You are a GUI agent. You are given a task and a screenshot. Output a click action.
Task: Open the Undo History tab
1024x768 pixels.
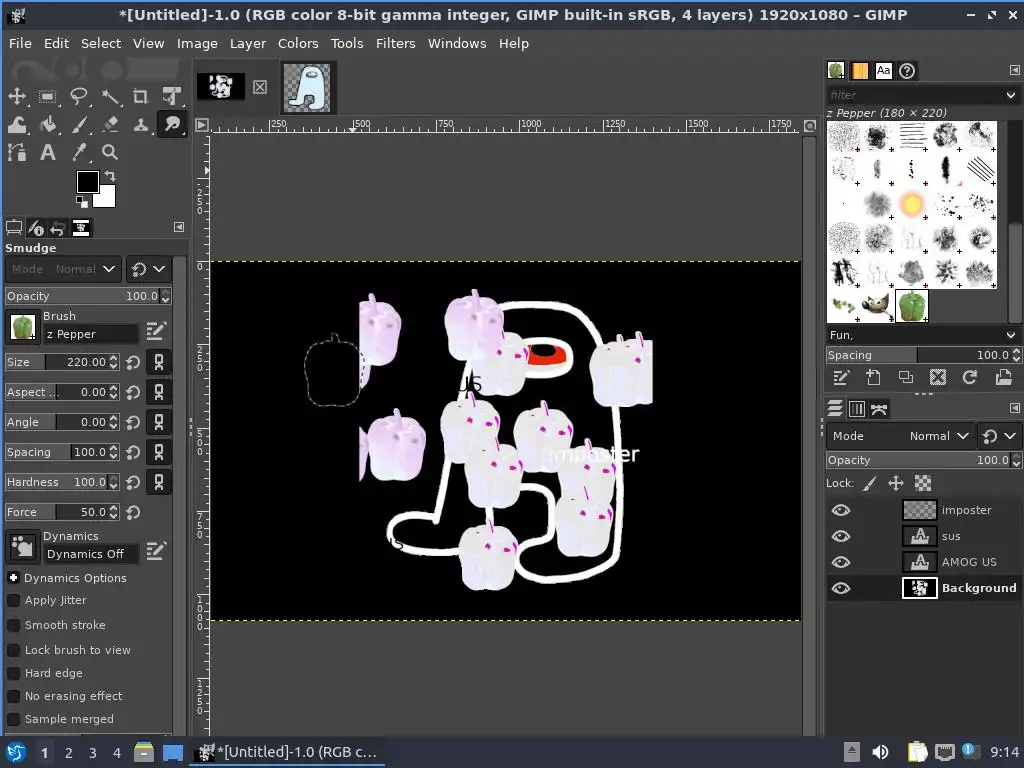point(58,227)
